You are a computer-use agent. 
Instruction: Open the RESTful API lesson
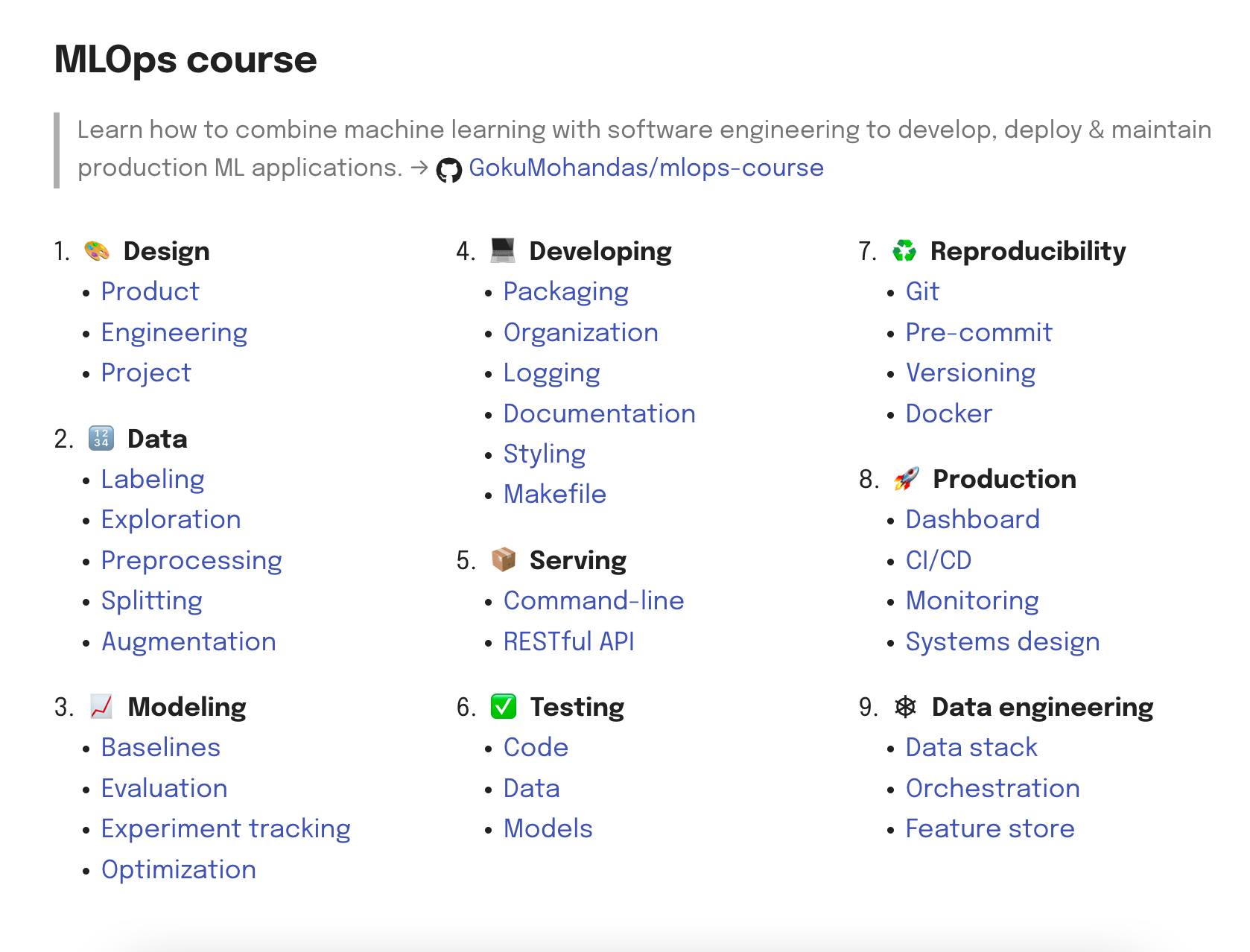569,641
